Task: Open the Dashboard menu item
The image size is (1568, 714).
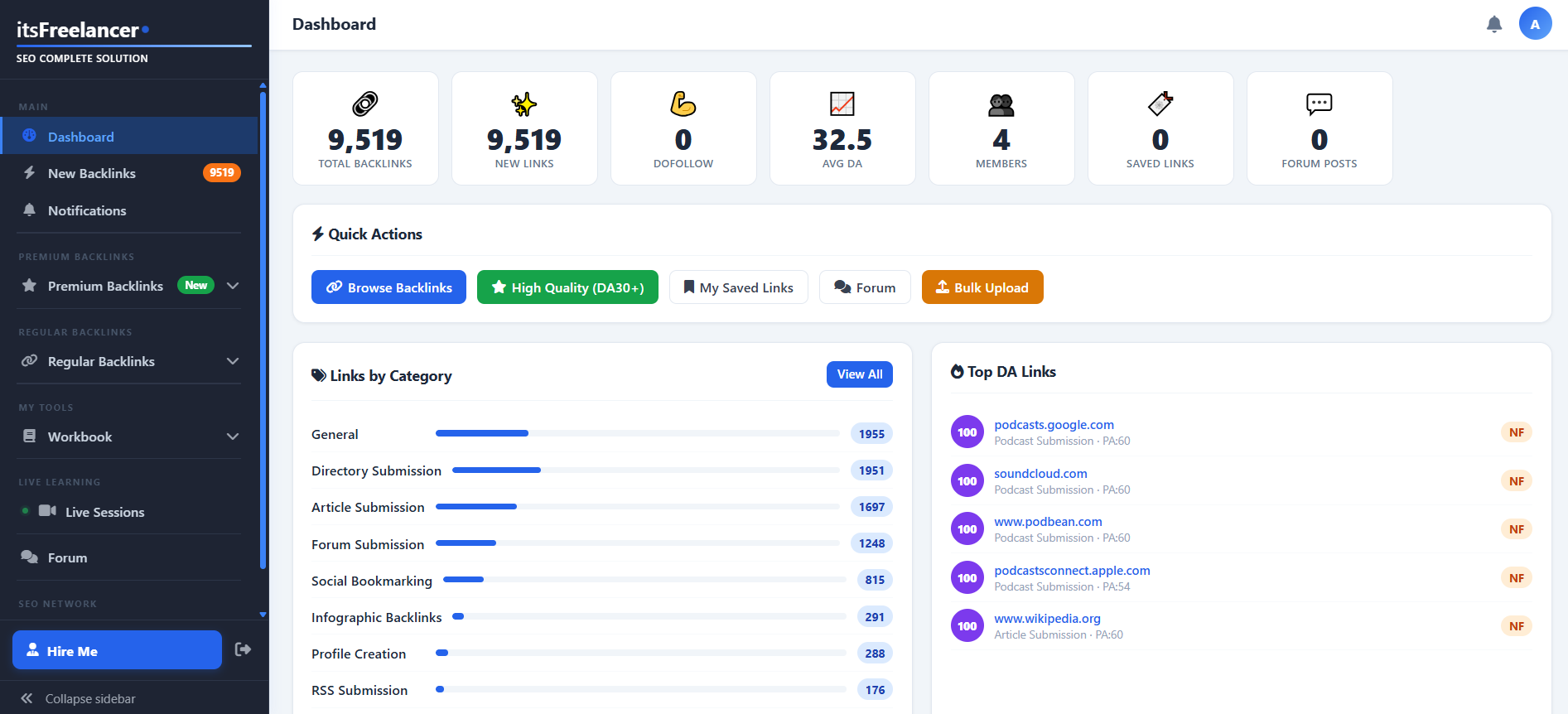Action: click(x=129, y=136)
